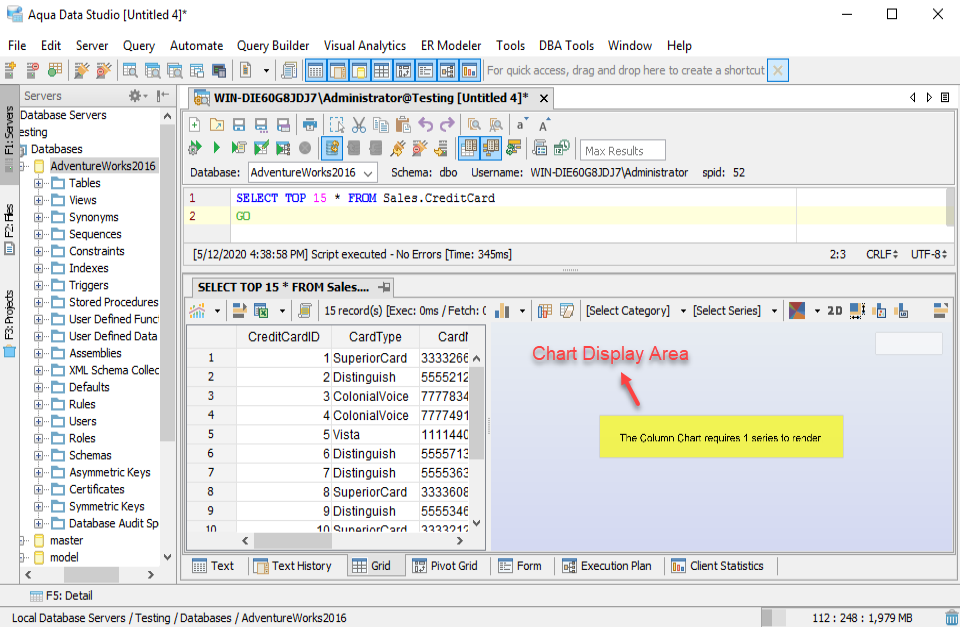
Task: Select the Stored Procedures tree item
Action: coord(113,302)
